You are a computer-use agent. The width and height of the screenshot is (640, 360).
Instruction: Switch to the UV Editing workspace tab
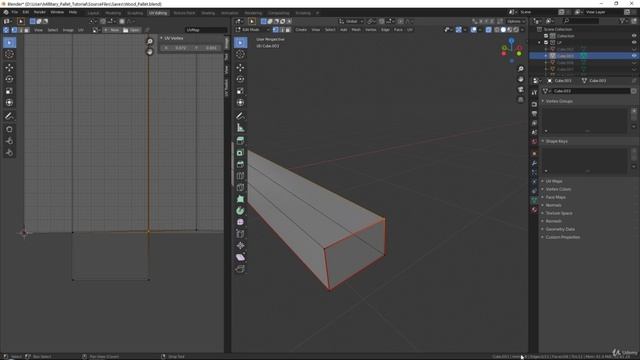coord(158,13)
